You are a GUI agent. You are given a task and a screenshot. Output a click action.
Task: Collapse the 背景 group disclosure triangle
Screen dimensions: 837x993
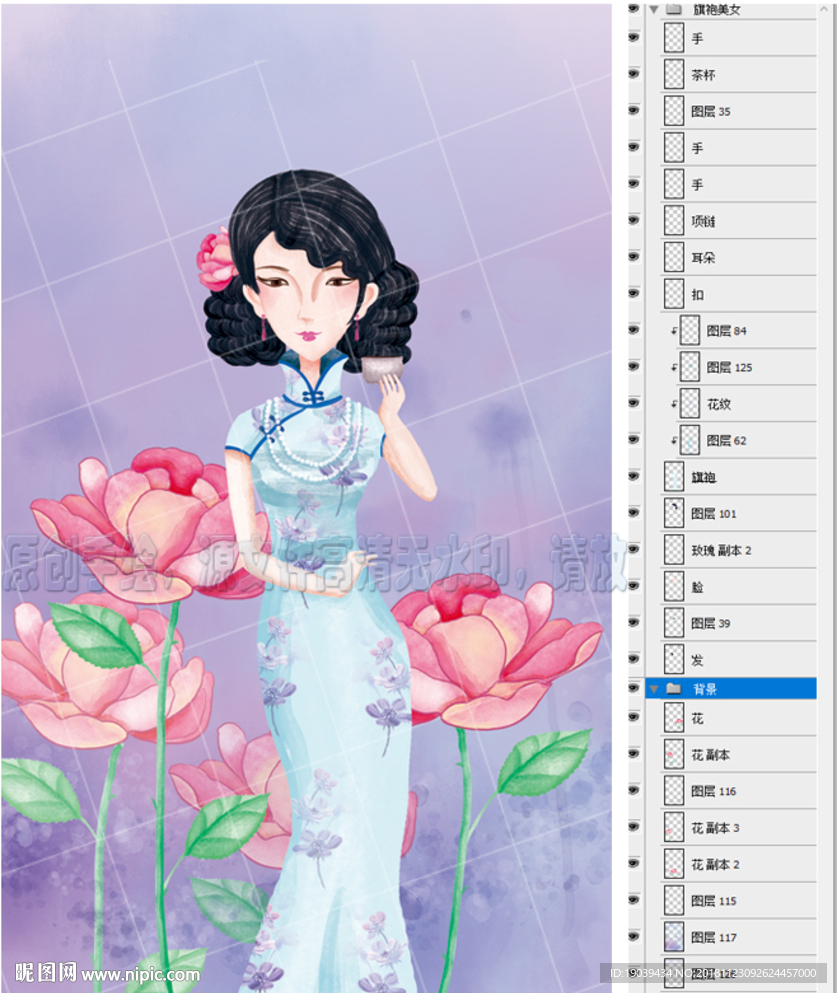pyautogui.click(x=654, y=688)
